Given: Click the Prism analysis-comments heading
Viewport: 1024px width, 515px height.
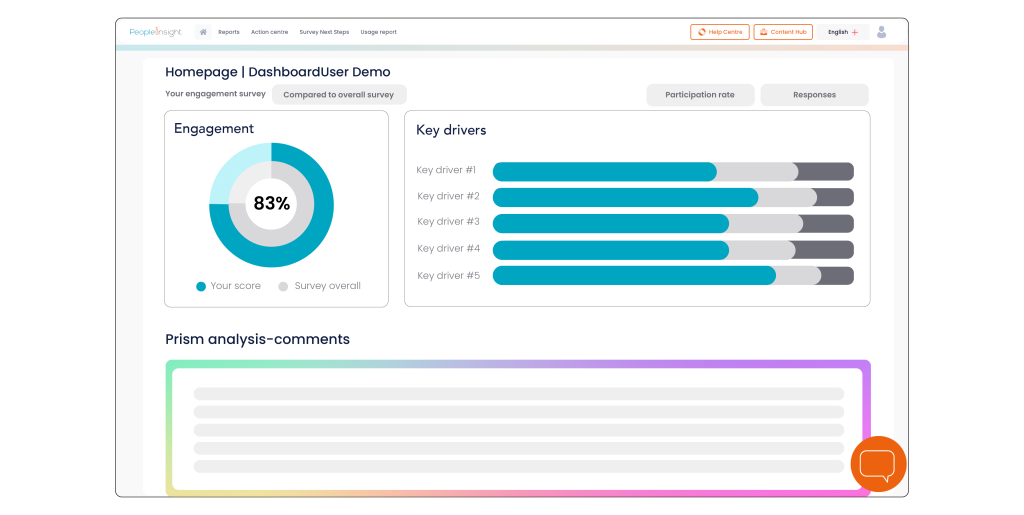Looking at the screenshot, I should pos(257,339).
